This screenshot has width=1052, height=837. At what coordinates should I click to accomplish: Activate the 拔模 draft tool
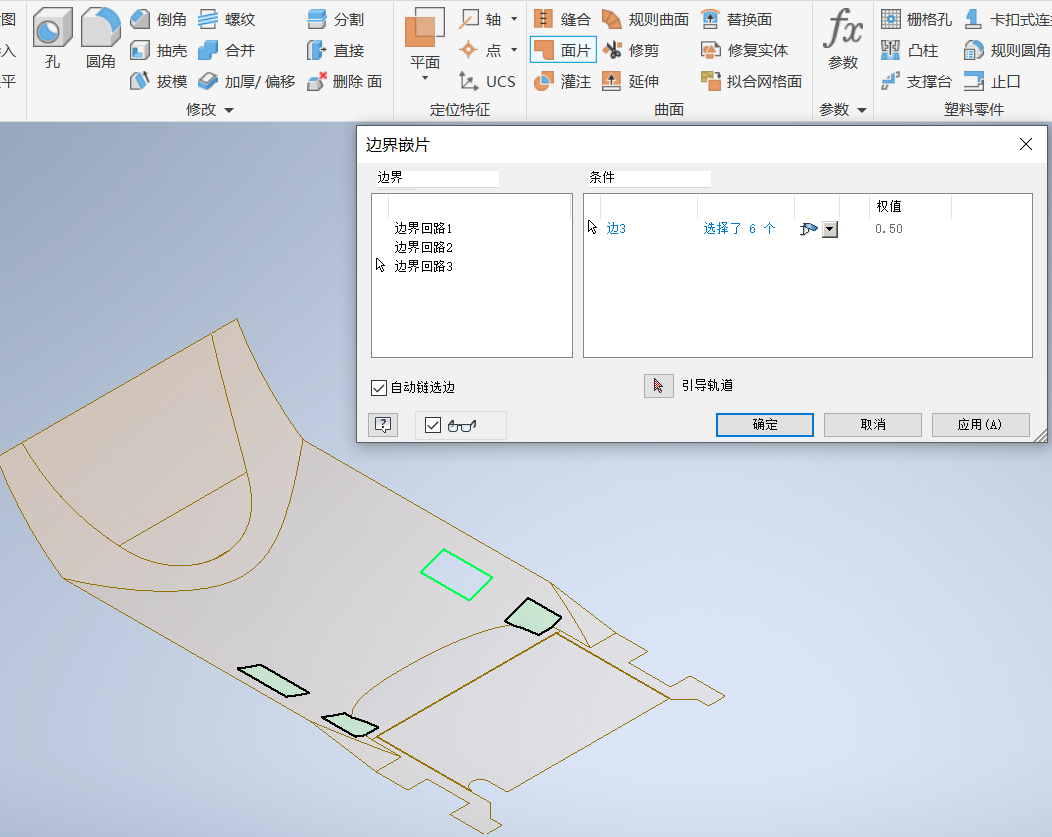click(158, 81)
